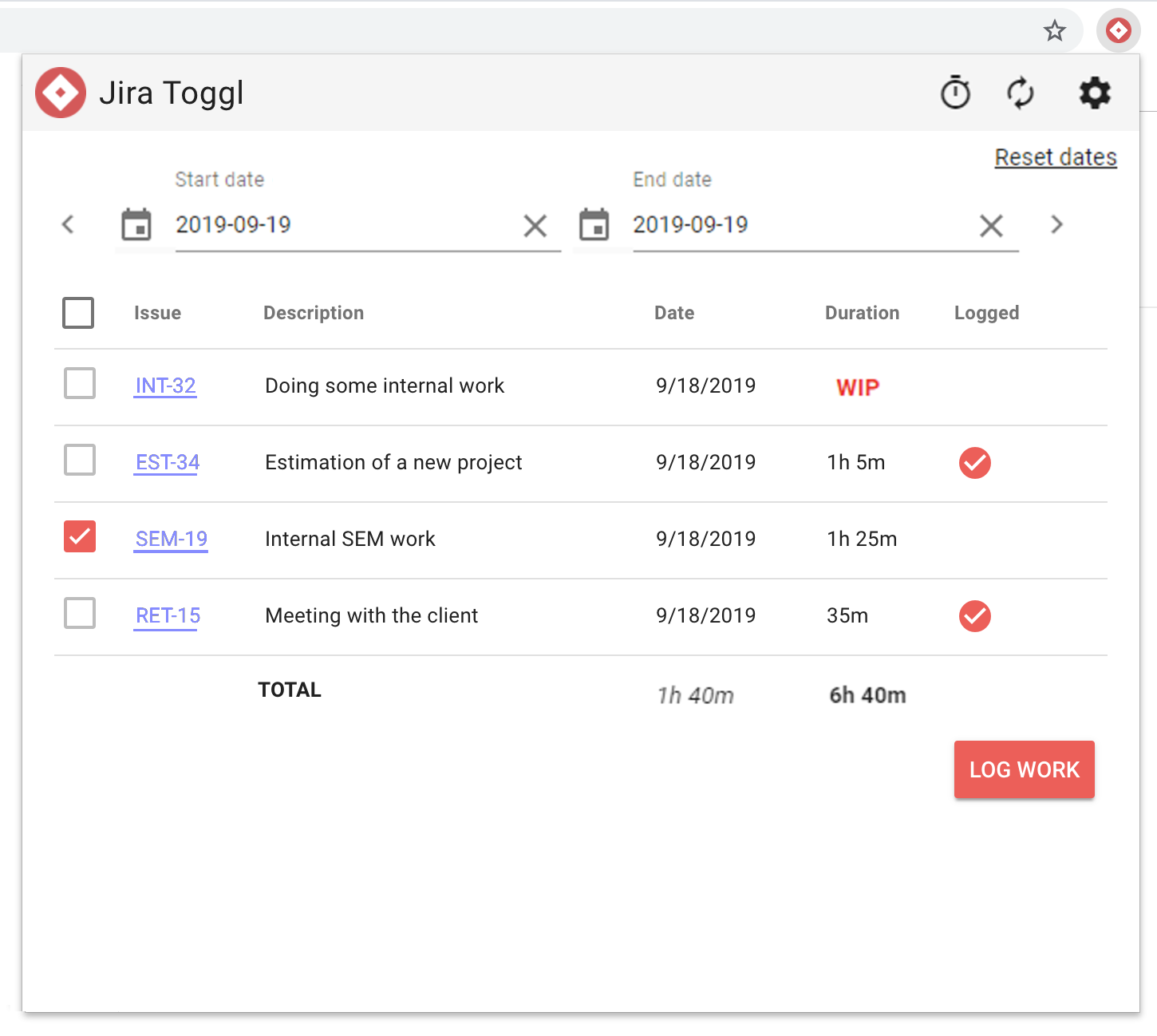Click the Jira Toggl logo in header
Screen dimensions: 1157x1036
click(61, 93)
